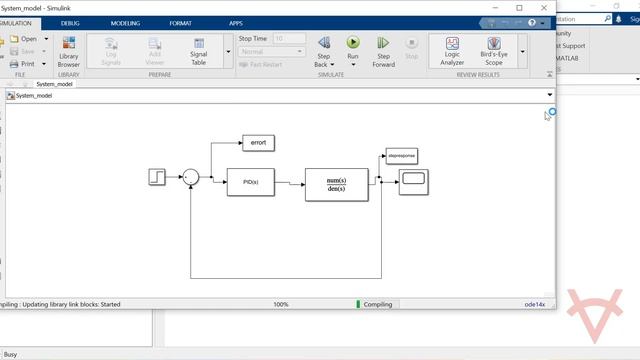Expand the Open dropdown arrow
640x360 pixels.
click(46, 39)
